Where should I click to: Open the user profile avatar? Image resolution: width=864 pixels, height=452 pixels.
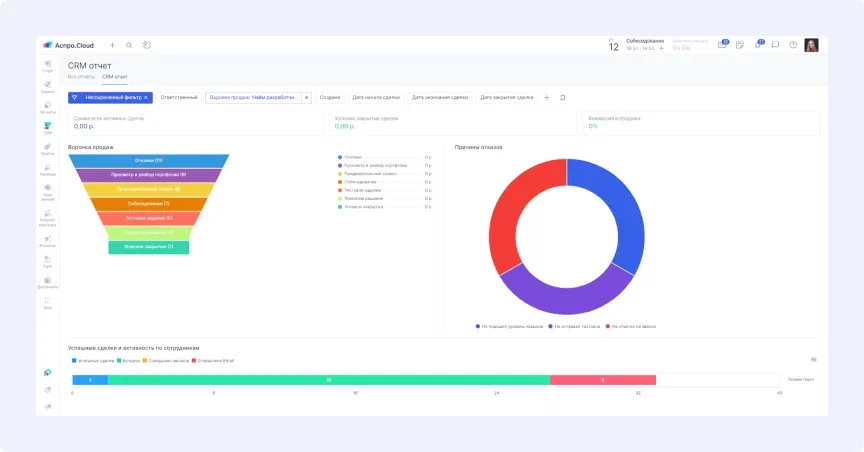coord(811,45)
